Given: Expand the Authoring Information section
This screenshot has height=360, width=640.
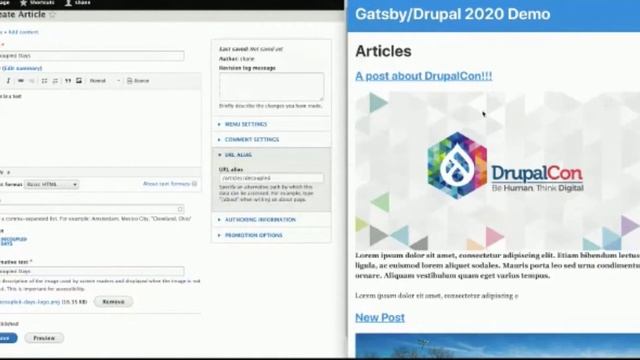Looking at the screenshot, I should point(260,220).
